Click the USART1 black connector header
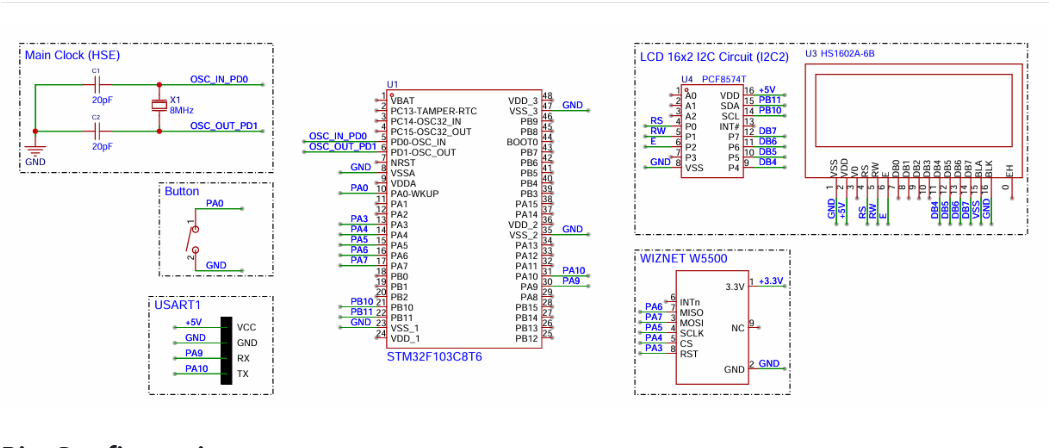 pyautogui.click(x=226, y=350)
